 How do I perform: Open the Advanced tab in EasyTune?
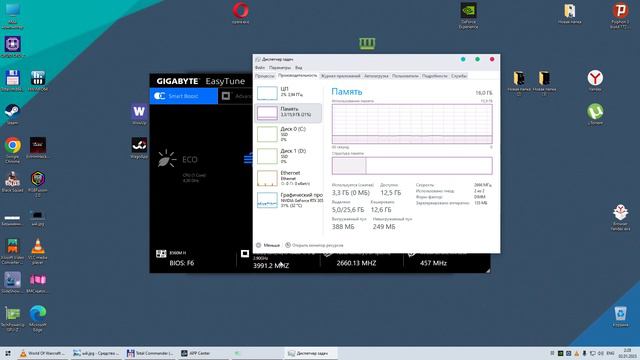[236, 96]
